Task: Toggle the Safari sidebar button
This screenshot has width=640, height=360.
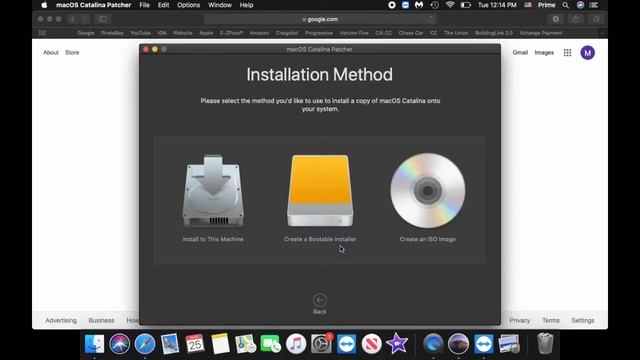Action: pos(103,19)
